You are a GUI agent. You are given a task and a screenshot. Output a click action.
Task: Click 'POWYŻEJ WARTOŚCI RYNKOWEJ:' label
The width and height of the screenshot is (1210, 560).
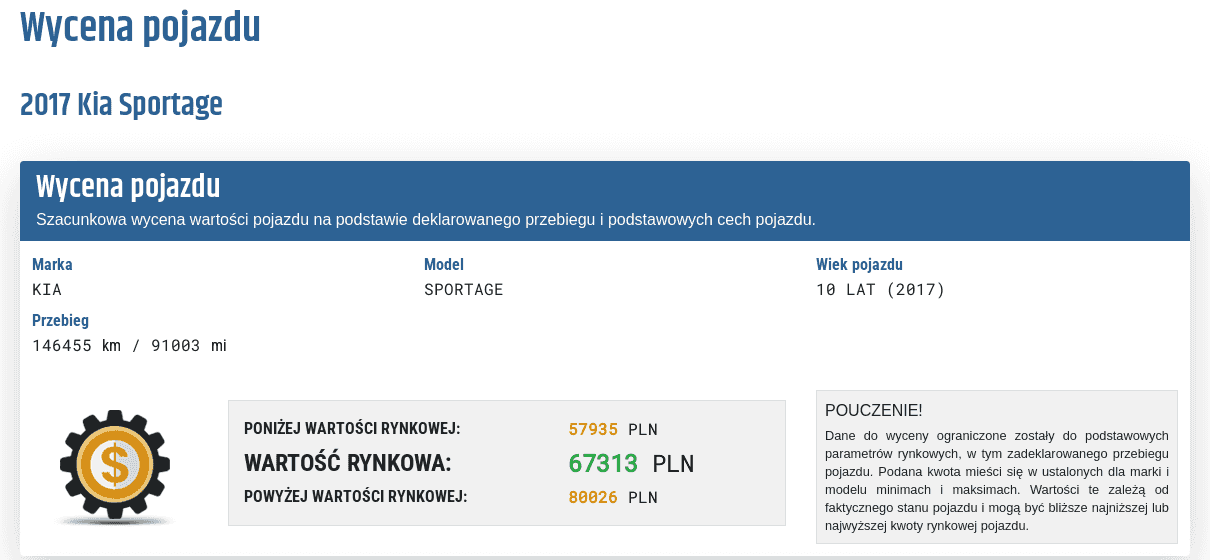tap(356, 496)
